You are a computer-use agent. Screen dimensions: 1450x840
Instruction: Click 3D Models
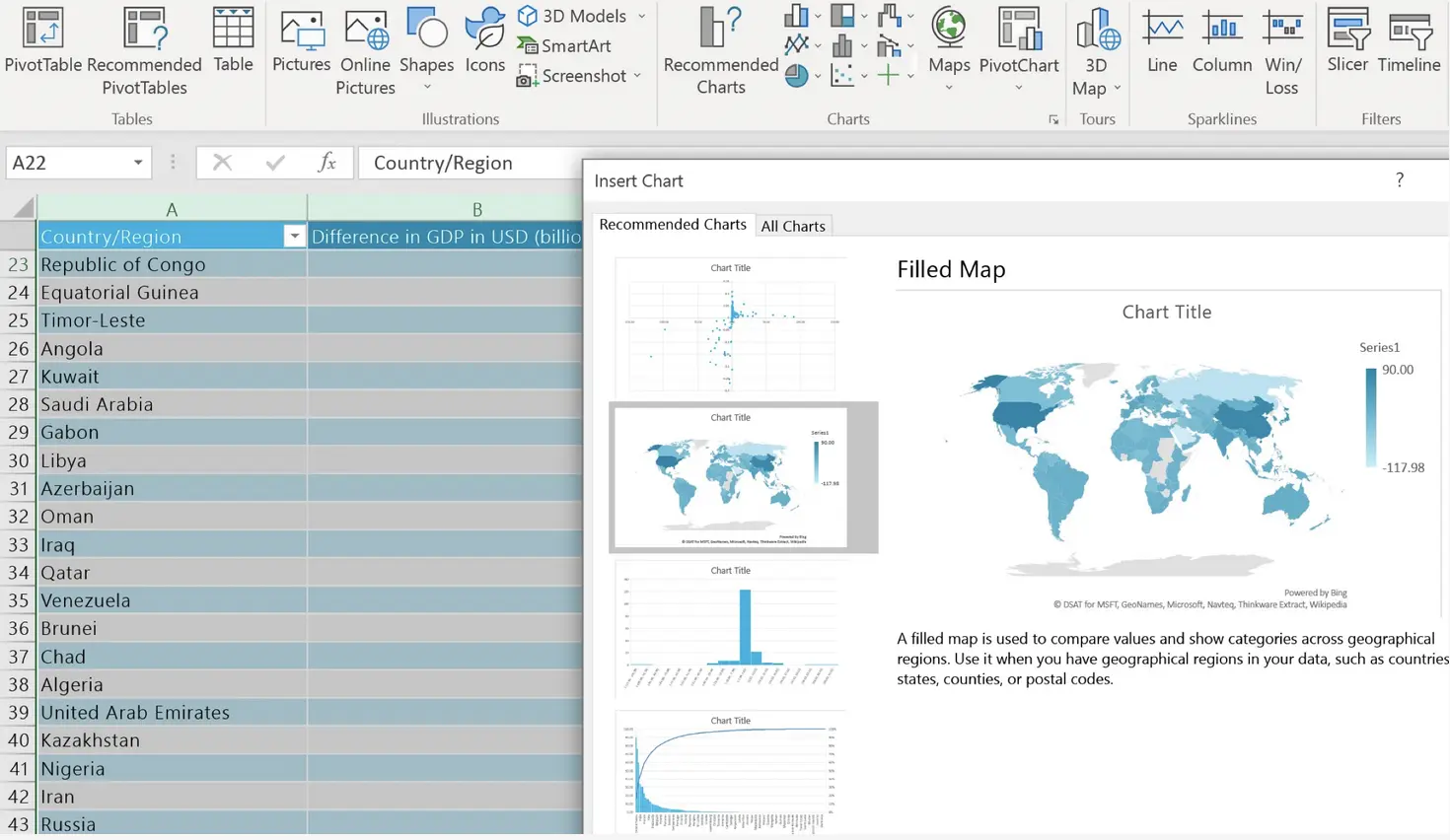[573, 16]
